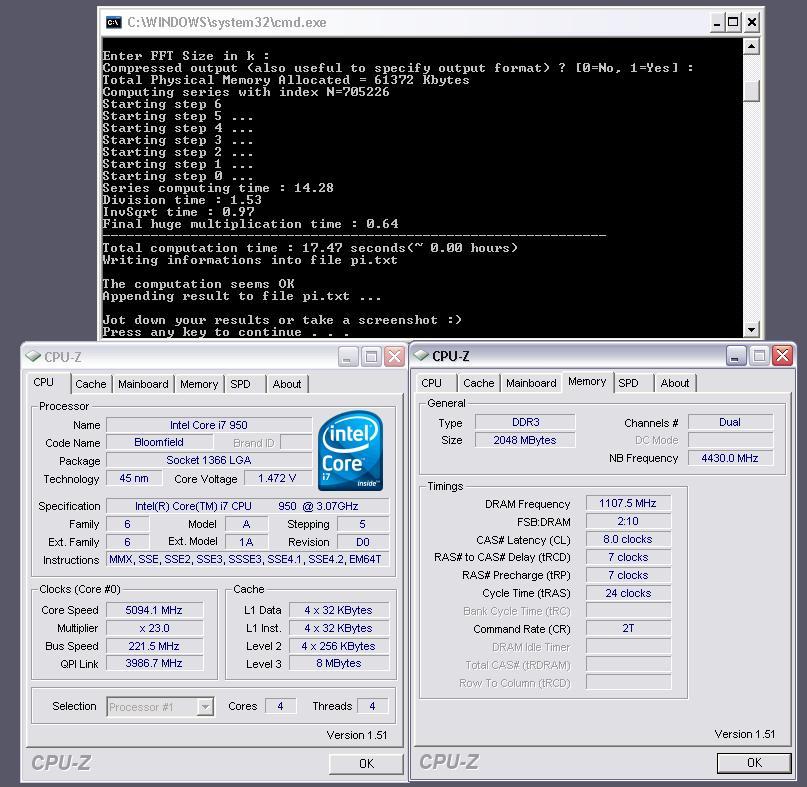The height and width of the screenshot is (787, 807).
Task: Maximize the cmd.exe window
Action: 733,23
